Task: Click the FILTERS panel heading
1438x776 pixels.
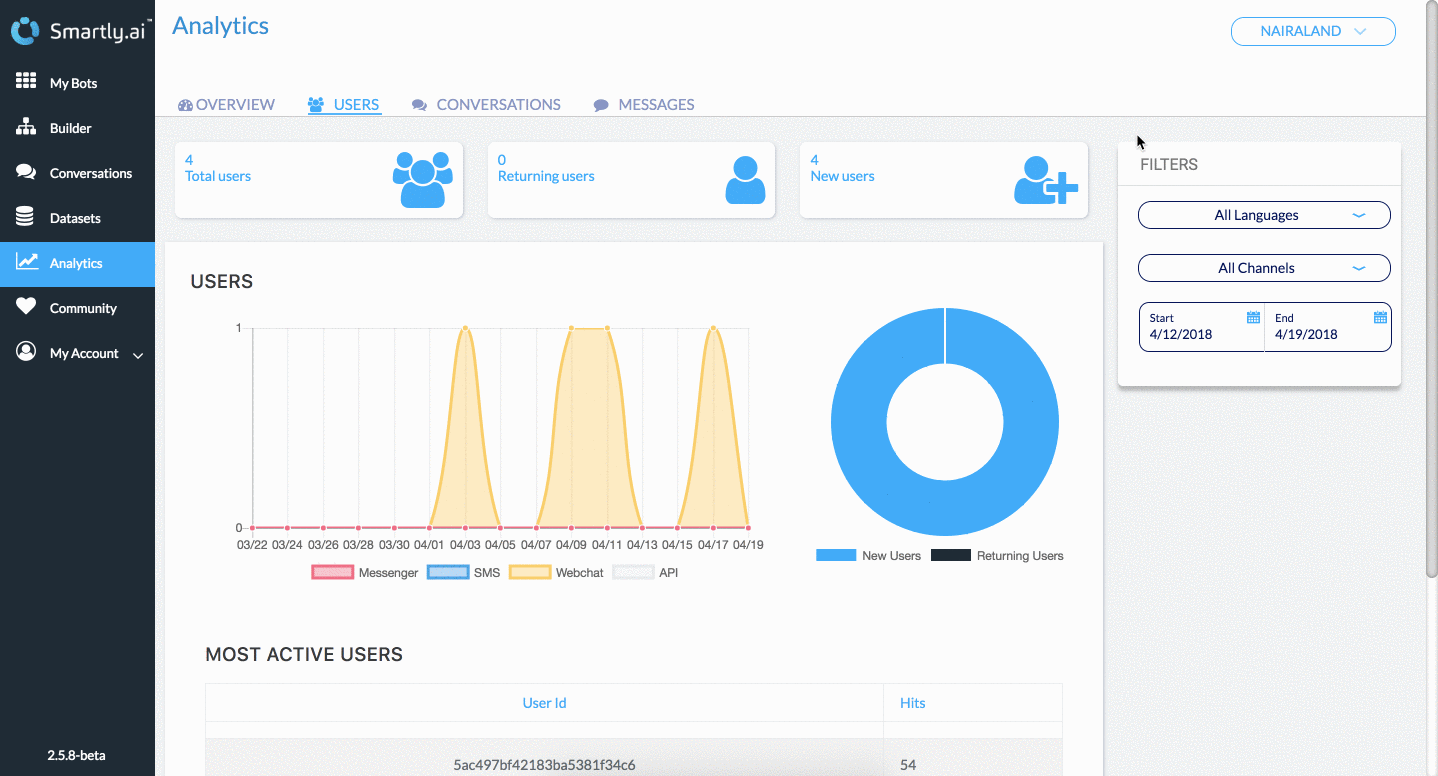Action: coord(1169,164)
